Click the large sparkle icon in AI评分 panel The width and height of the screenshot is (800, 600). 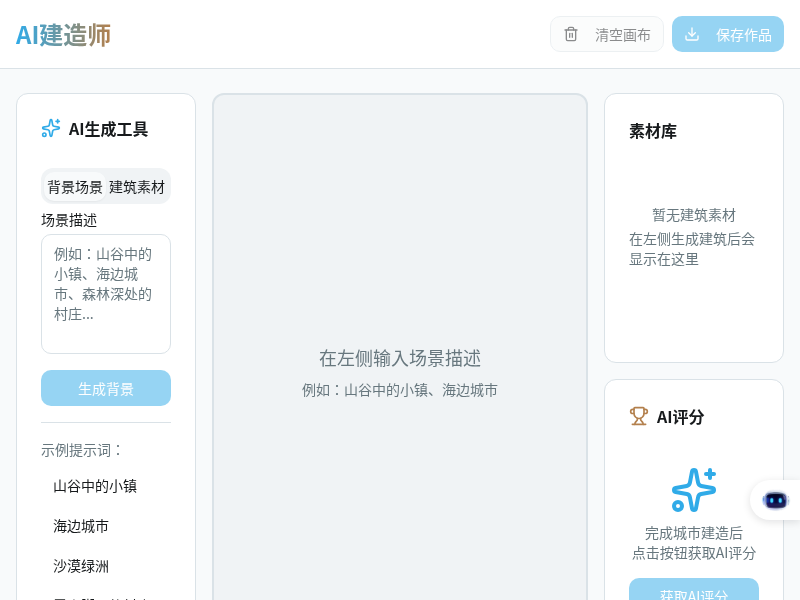pyautogui.click(x=694, y=490)
